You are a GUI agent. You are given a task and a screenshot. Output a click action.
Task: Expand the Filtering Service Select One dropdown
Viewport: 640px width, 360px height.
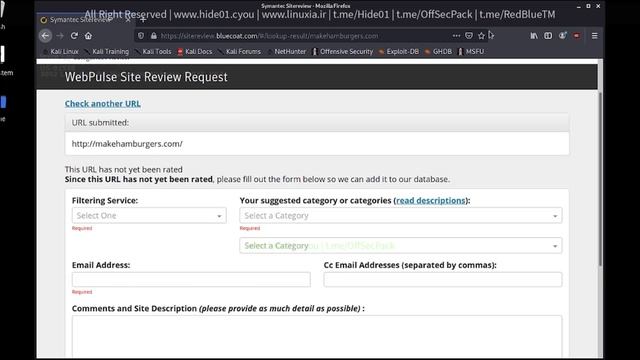tap(149, 216)
